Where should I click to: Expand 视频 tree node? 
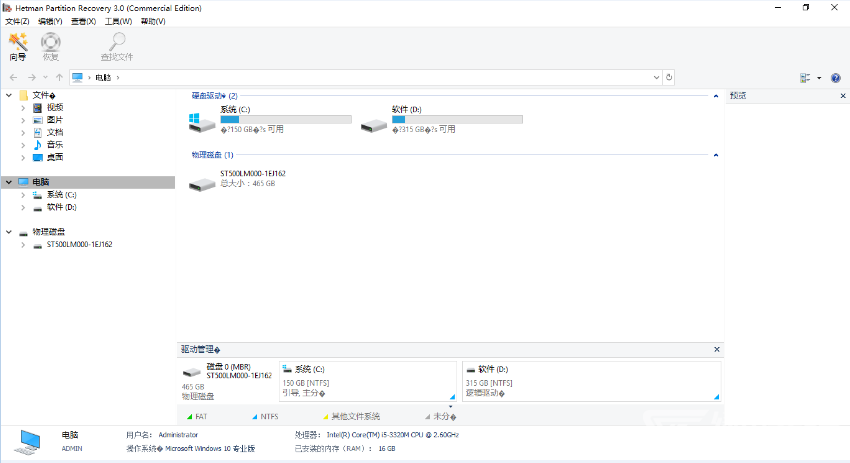[23, 108]
